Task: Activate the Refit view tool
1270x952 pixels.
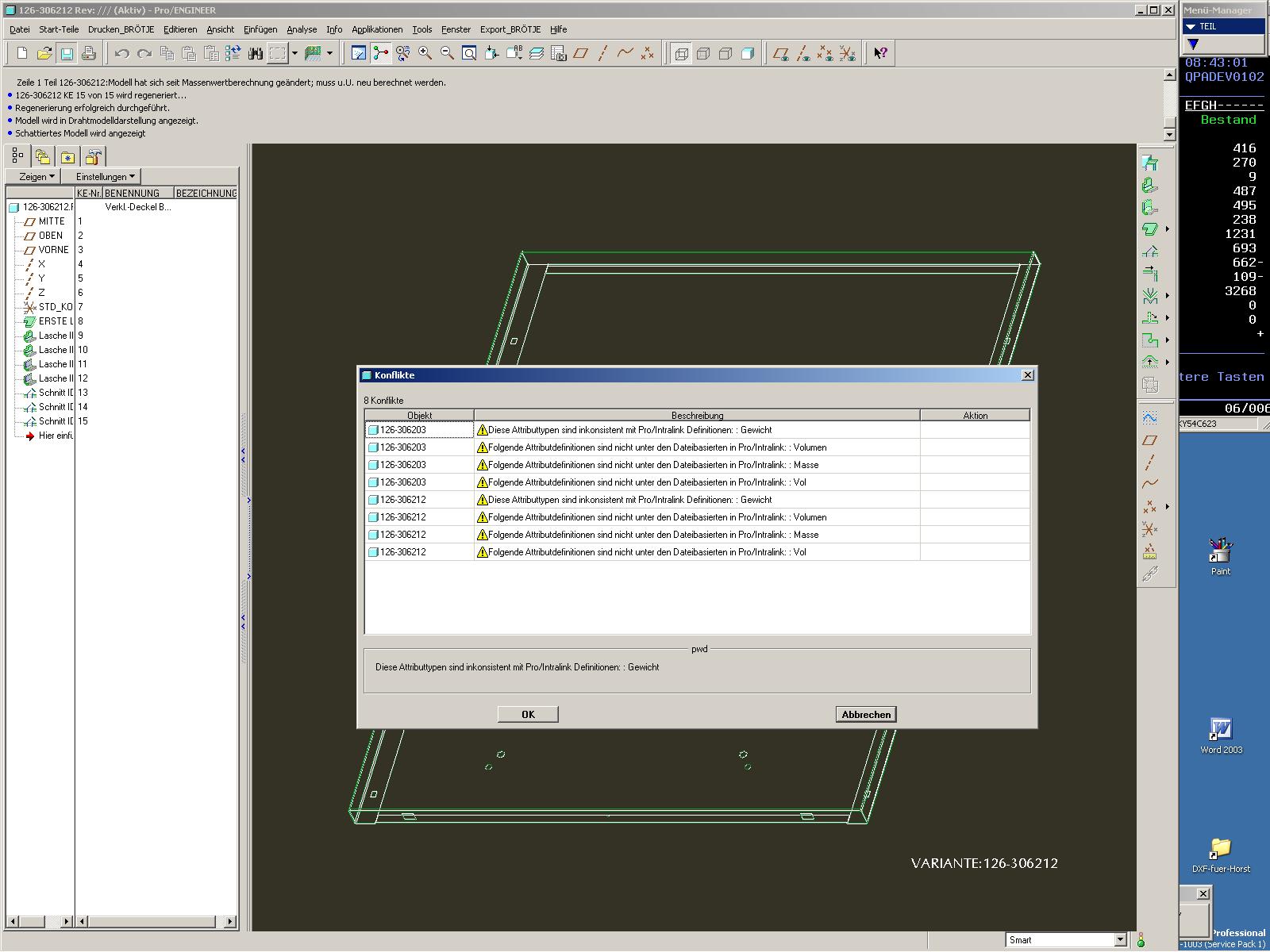Action: tap(468, 52)
